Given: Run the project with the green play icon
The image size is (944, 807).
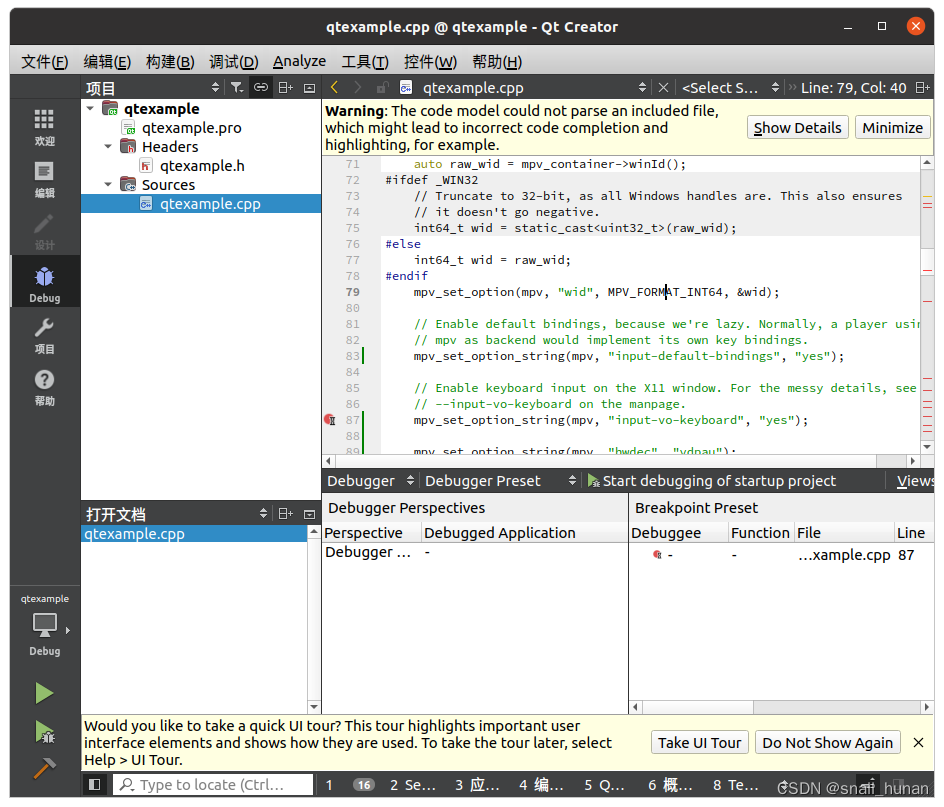Looking at the screenshot, I should coord(44,692).
